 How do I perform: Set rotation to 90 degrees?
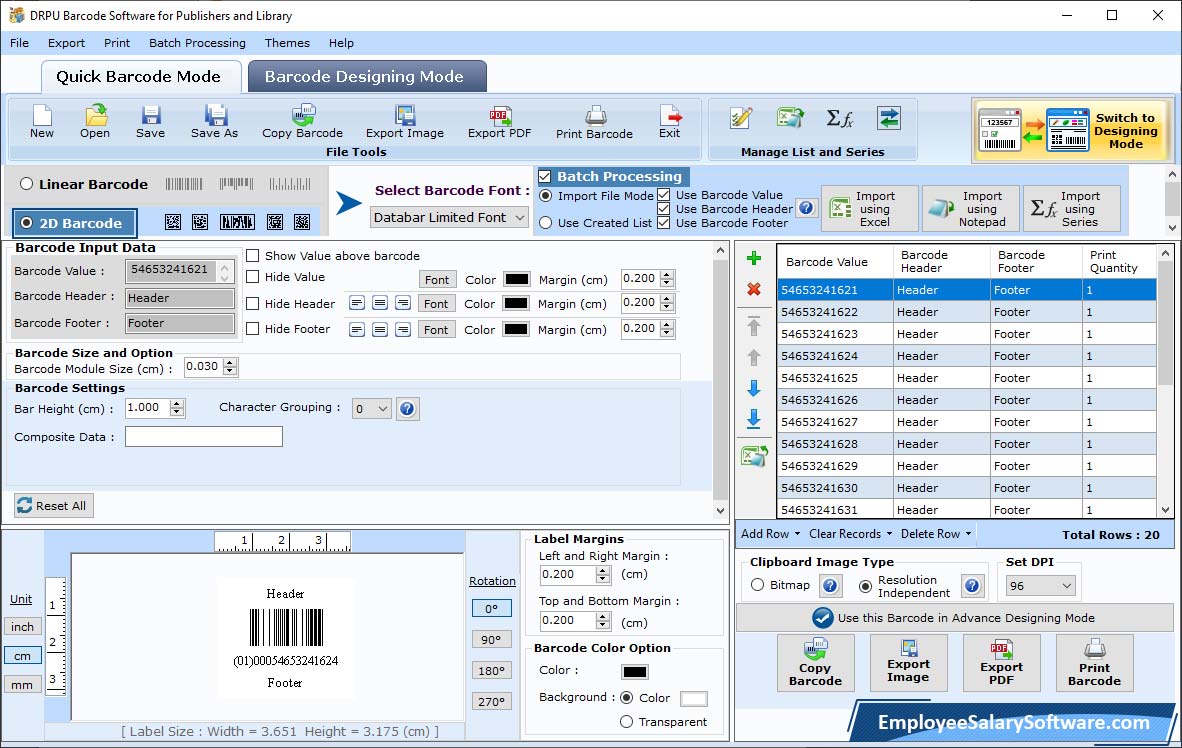(x=491, y=639)
